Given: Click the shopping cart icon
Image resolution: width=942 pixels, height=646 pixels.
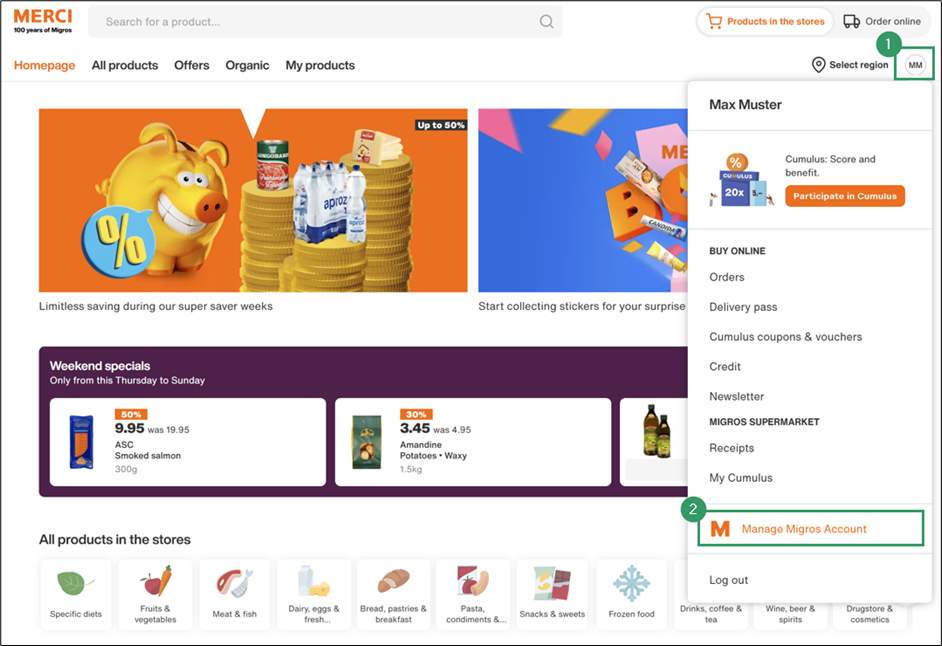Looking at the screenshot, I should click(x=714, y=22).
